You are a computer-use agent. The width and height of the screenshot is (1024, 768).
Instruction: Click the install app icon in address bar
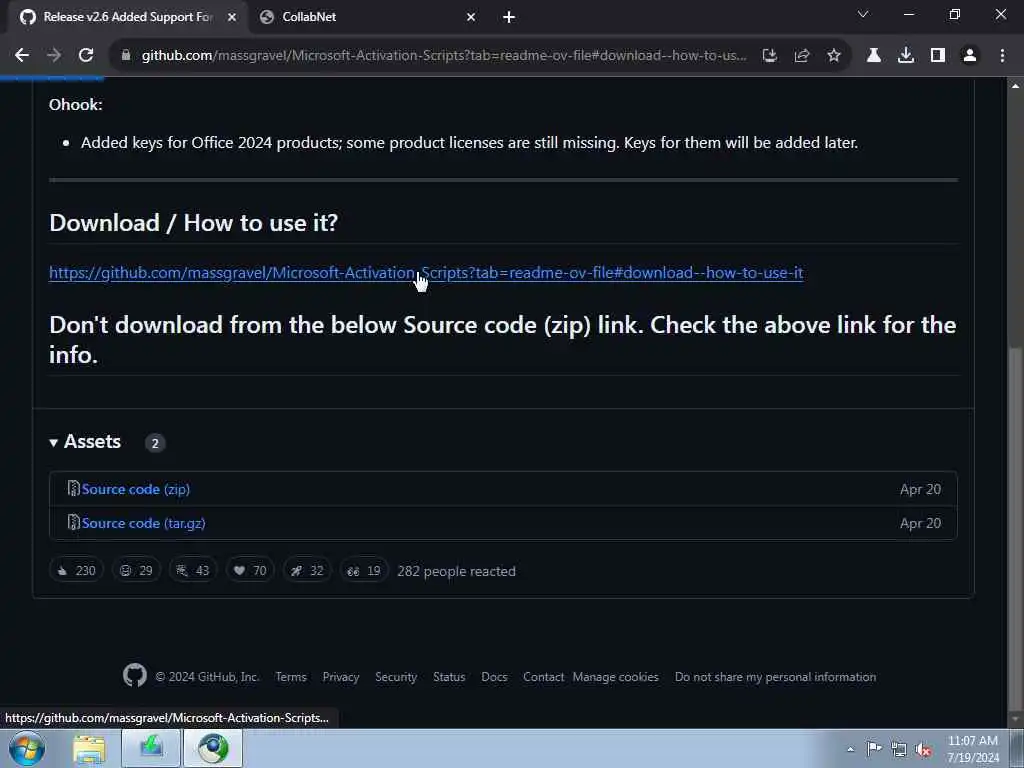[770, 56]
